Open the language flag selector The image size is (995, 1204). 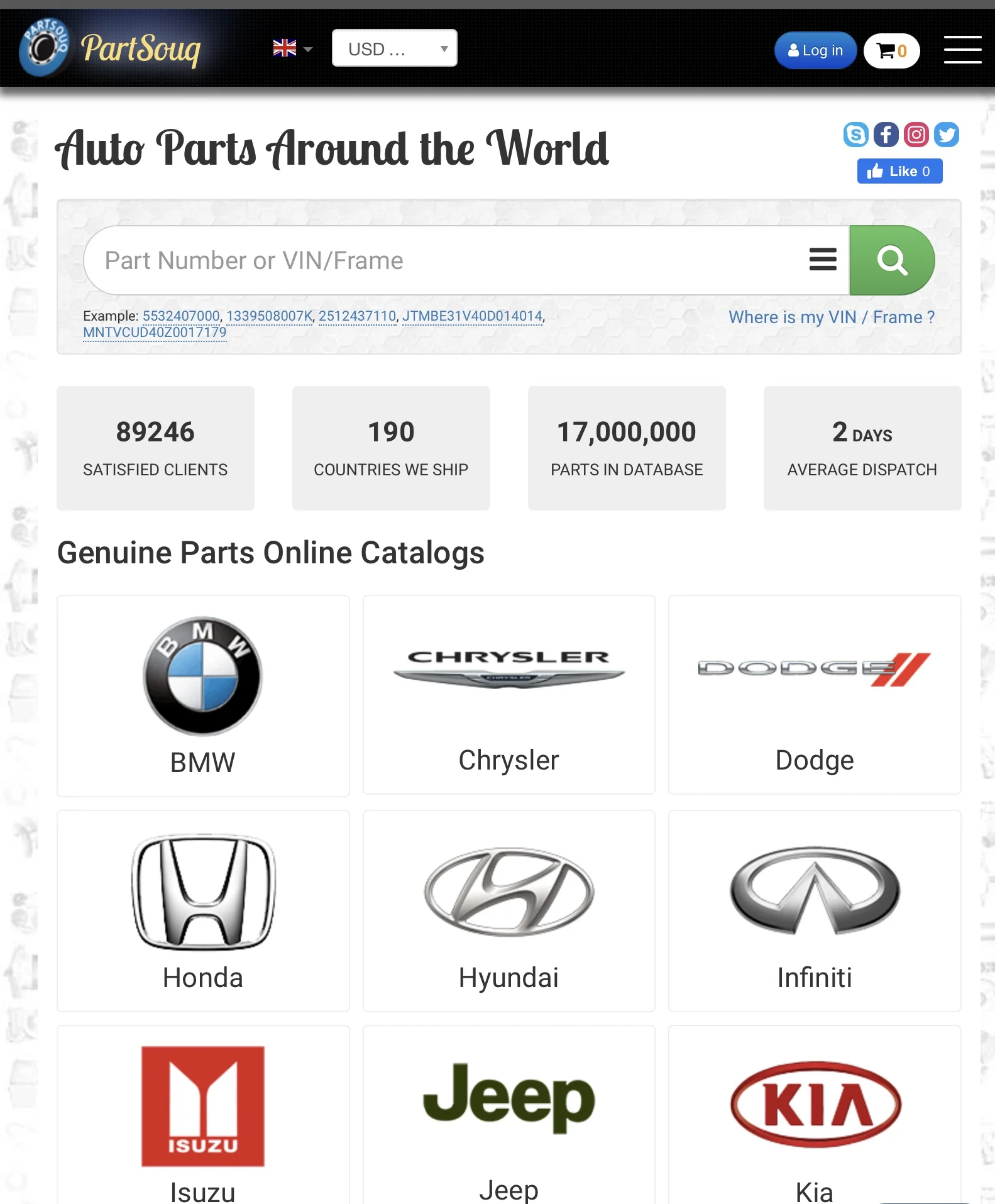tap(292, 48)
